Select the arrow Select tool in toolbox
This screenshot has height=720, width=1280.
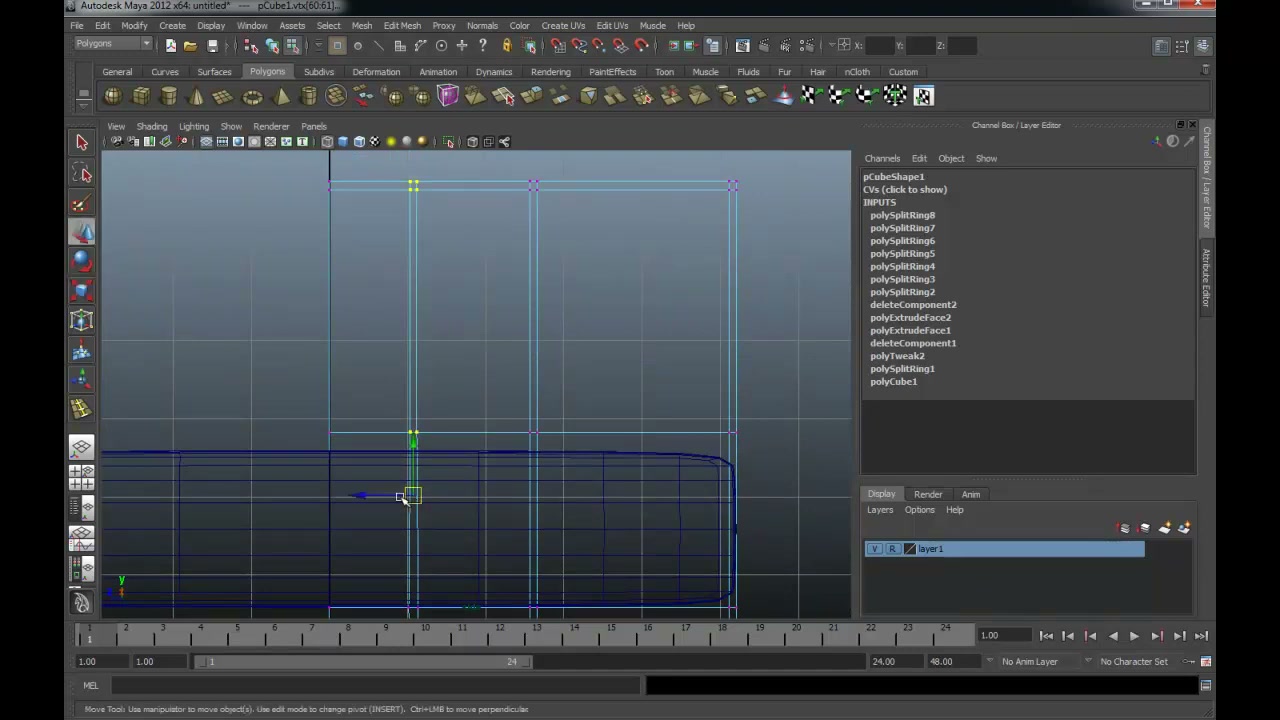pos(82,143)
